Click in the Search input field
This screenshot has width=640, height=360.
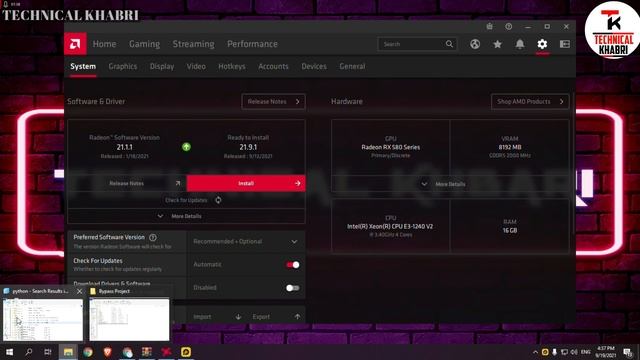click(x=411, y=44)
